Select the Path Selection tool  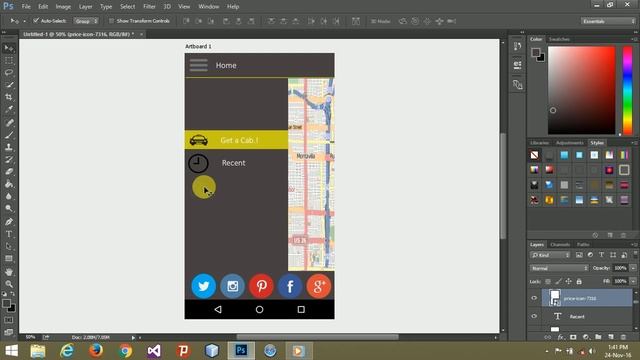[x=9, y=247]
